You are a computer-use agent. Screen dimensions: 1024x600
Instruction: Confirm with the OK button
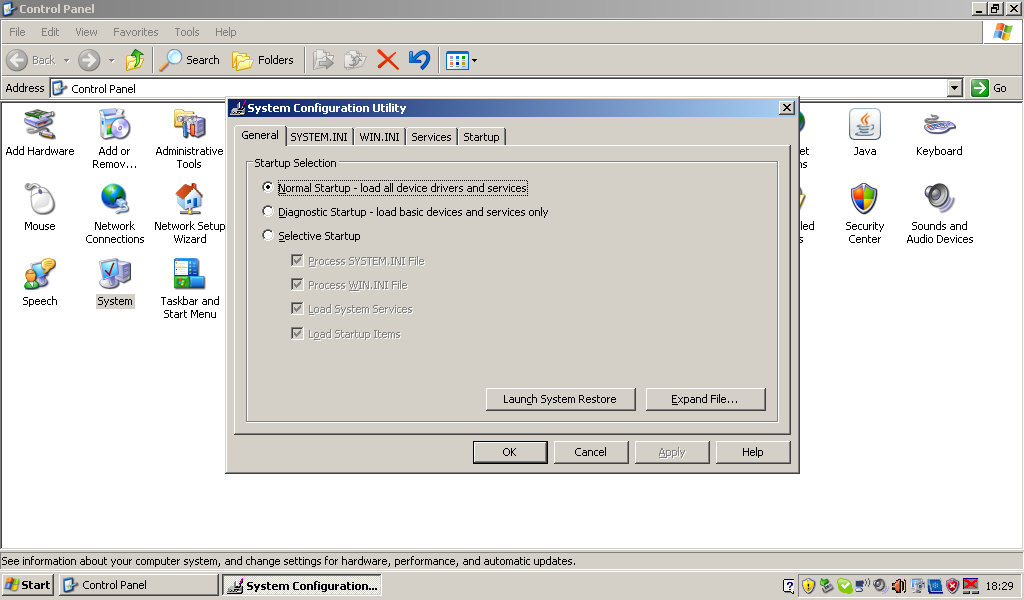509,452
